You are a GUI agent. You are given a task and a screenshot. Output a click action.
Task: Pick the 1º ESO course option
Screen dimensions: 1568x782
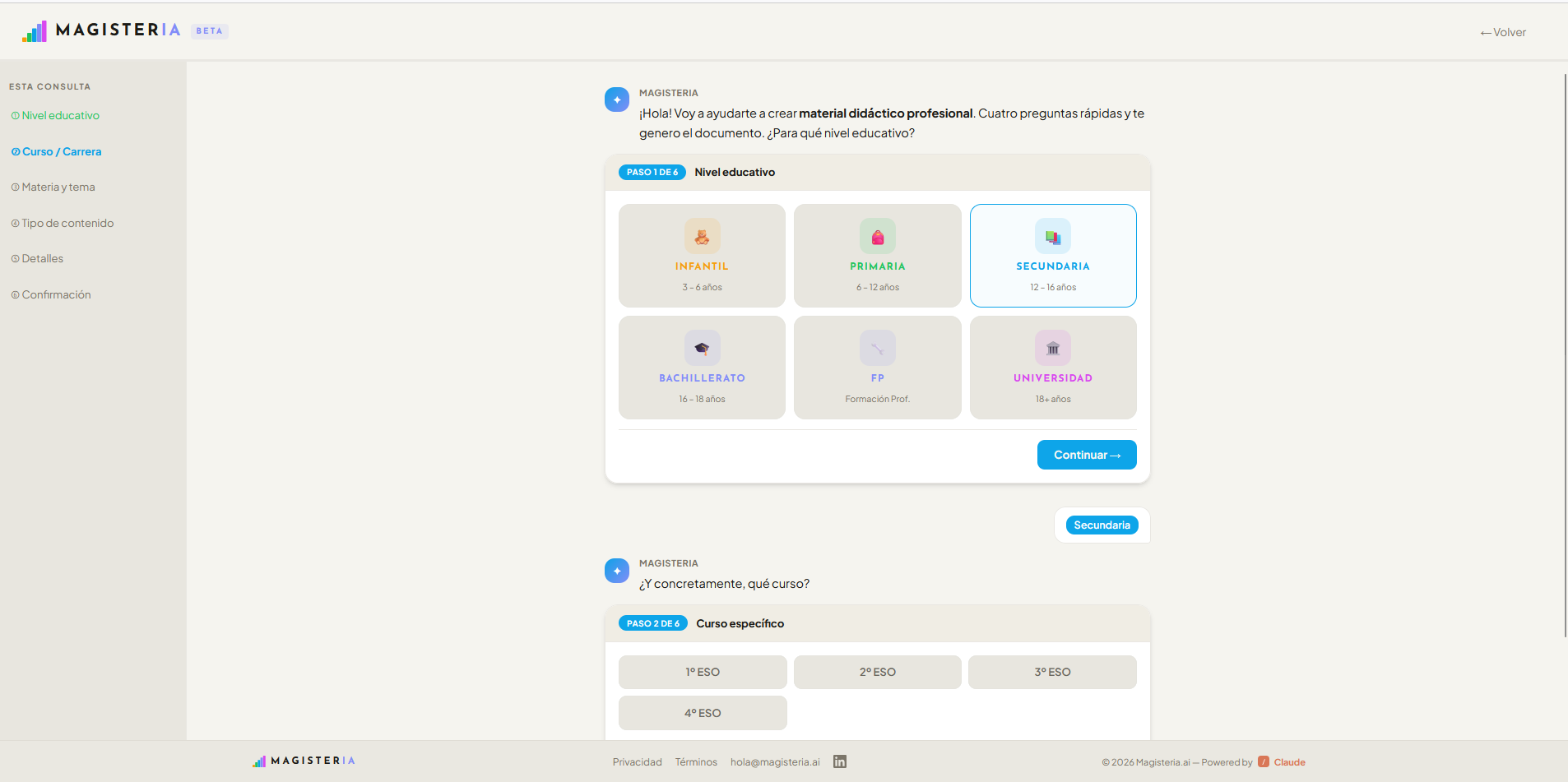[x=703, y=672]
